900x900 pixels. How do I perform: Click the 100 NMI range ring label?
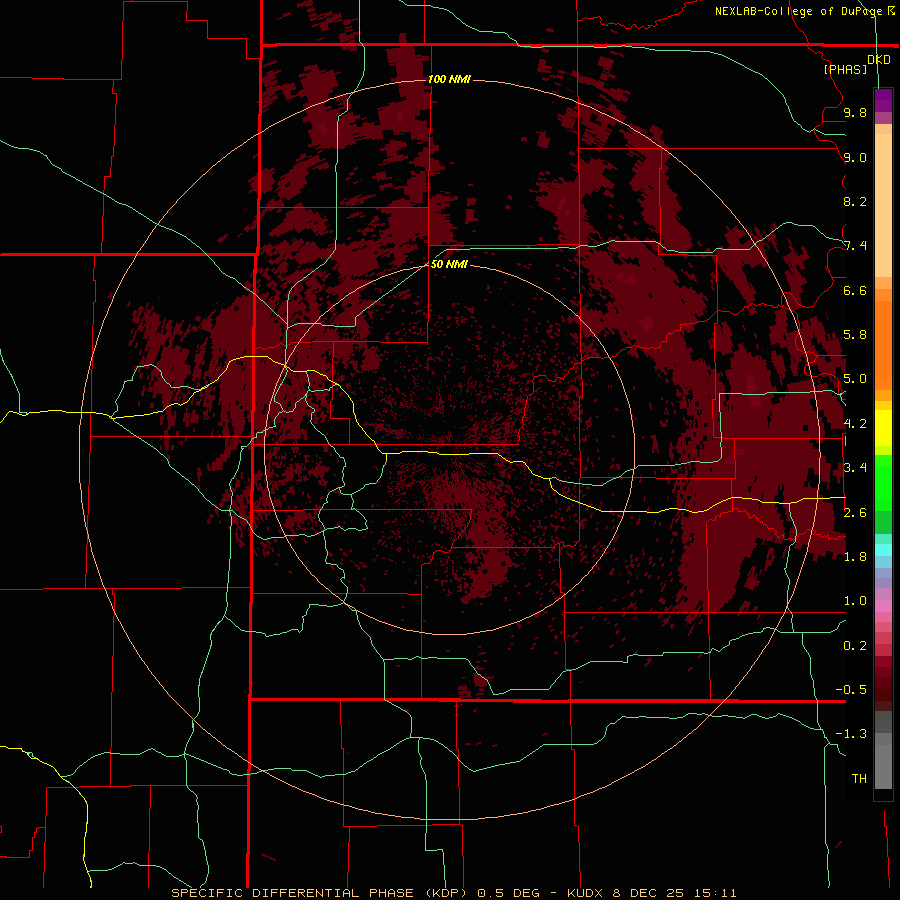pyautogui.click(x=449, y=79)
